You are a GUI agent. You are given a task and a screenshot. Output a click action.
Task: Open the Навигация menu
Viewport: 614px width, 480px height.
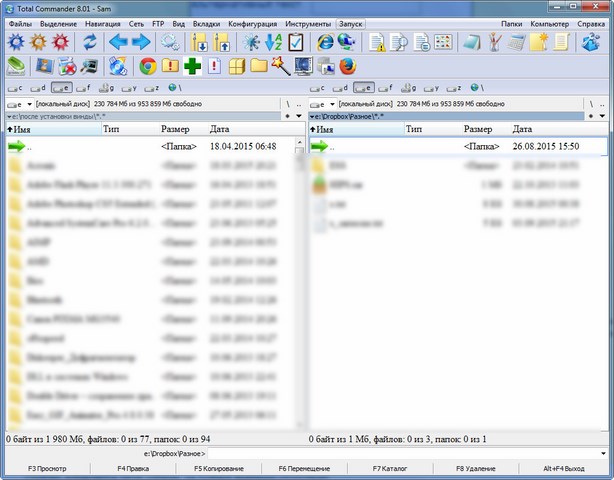click(103, 24)
